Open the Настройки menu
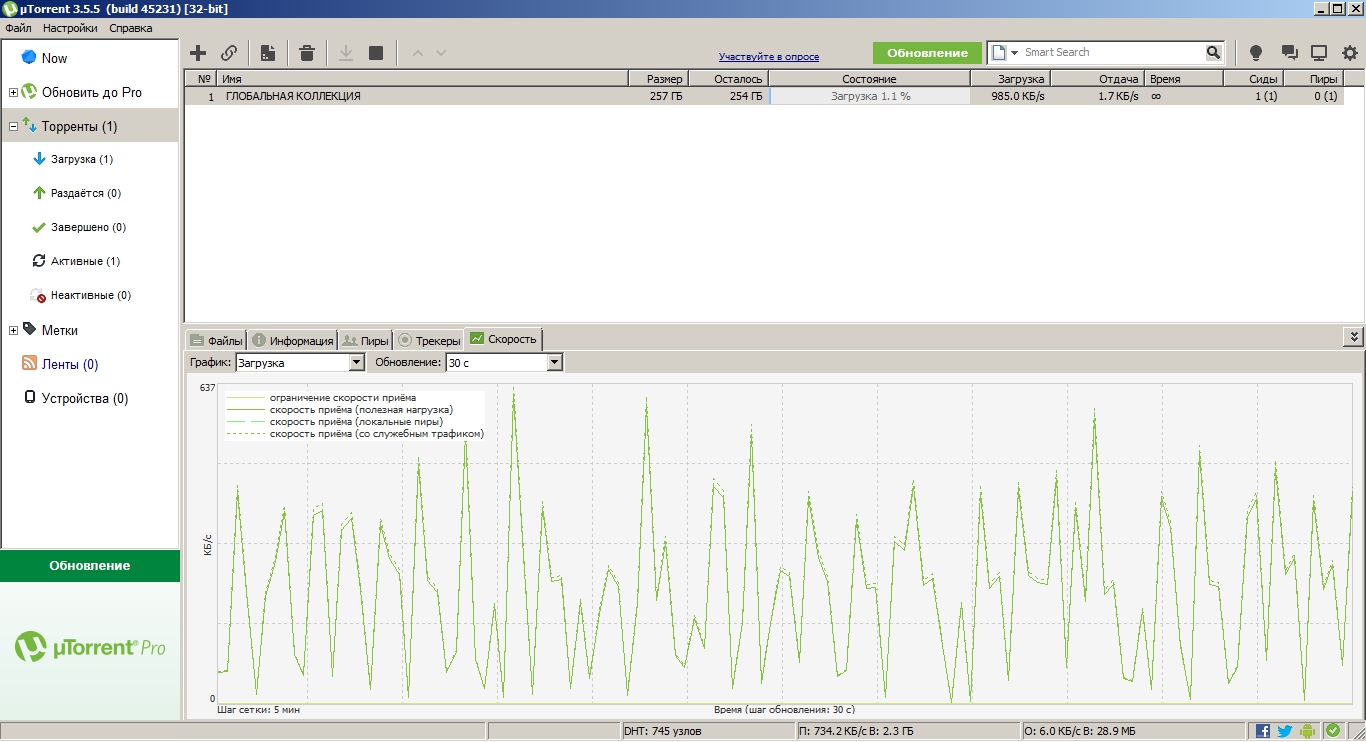 click(x=70, y=28)
